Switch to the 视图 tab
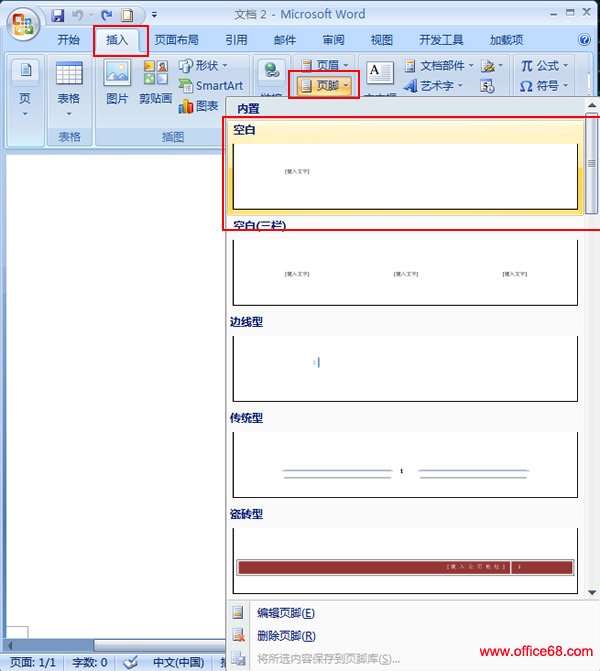Screen dimensions: 600x671 click(x=381, y=40)
